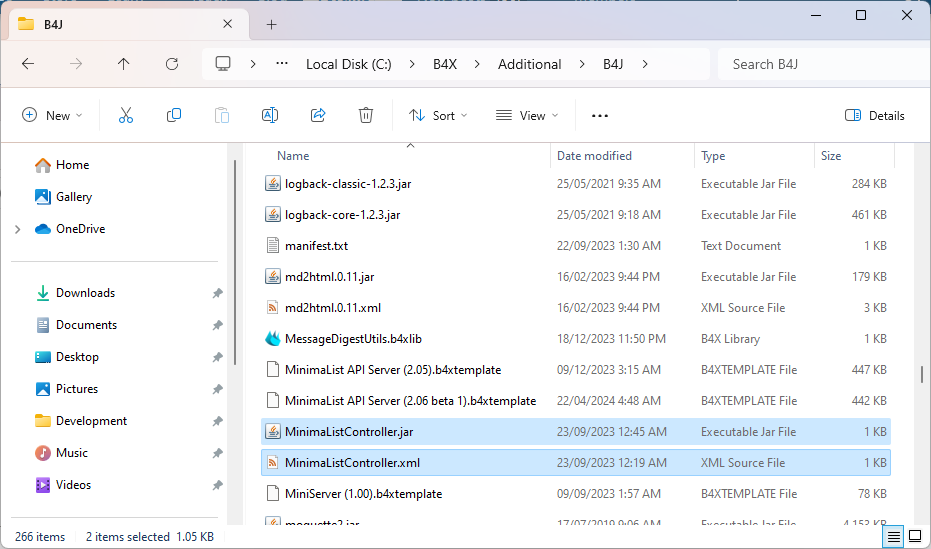Screen dimensions: 931x549
Task: Sort by Name column header
Action: coord(293,156)
